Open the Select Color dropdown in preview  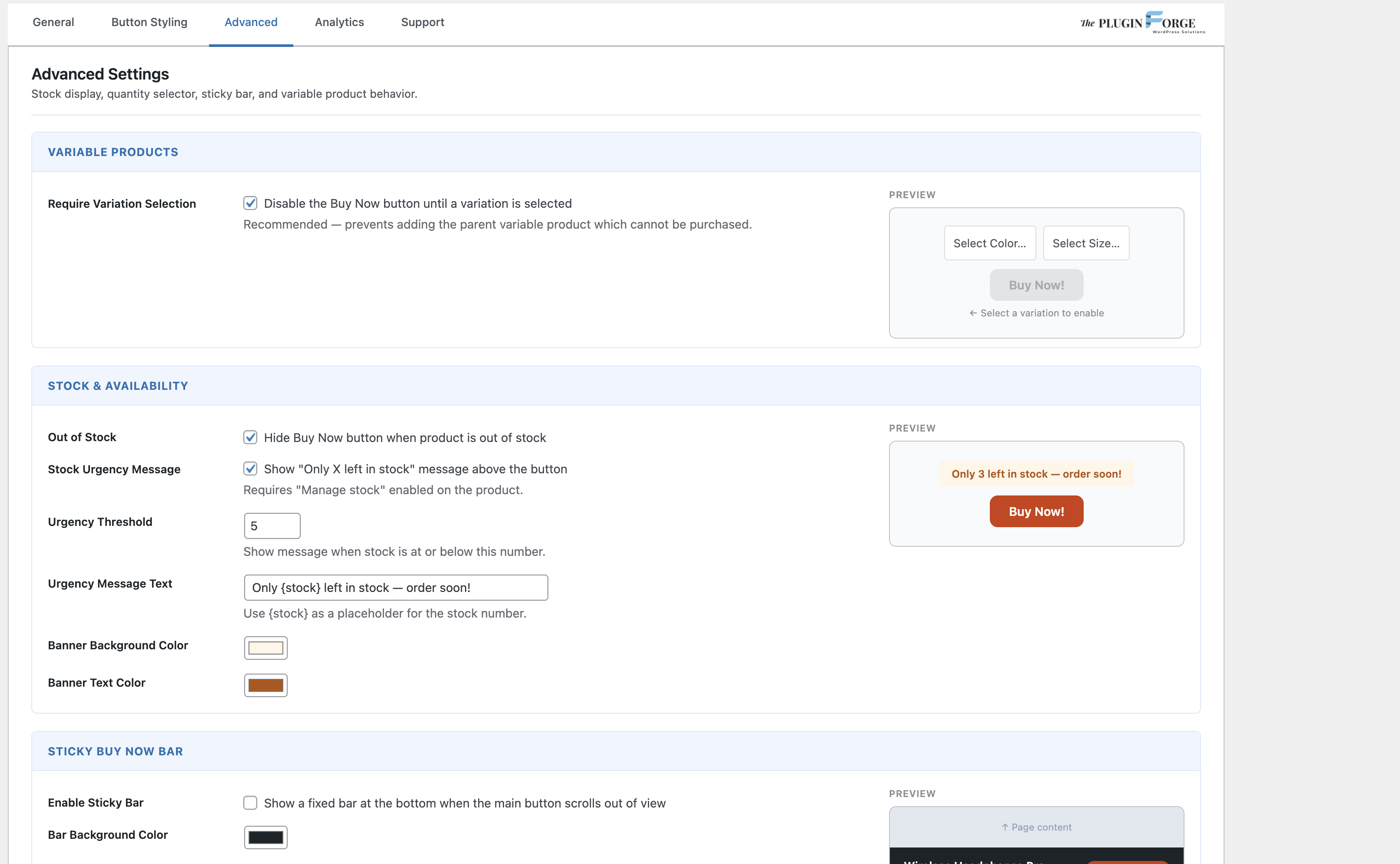click(x=989, y=243)
